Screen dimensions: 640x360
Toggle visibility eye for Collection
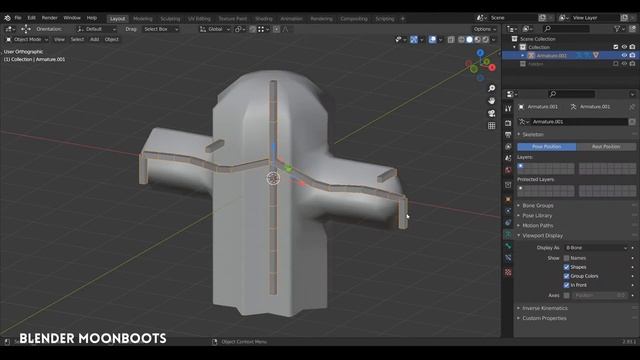point(624,47)
